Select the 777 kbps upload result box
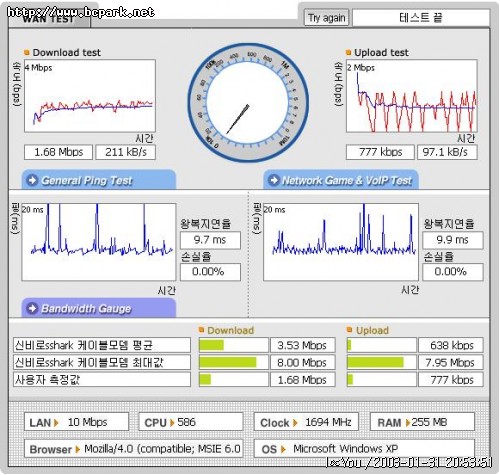The height and width of the screenshot is (475, 500). pyautogui.click(x=380, y=152)
